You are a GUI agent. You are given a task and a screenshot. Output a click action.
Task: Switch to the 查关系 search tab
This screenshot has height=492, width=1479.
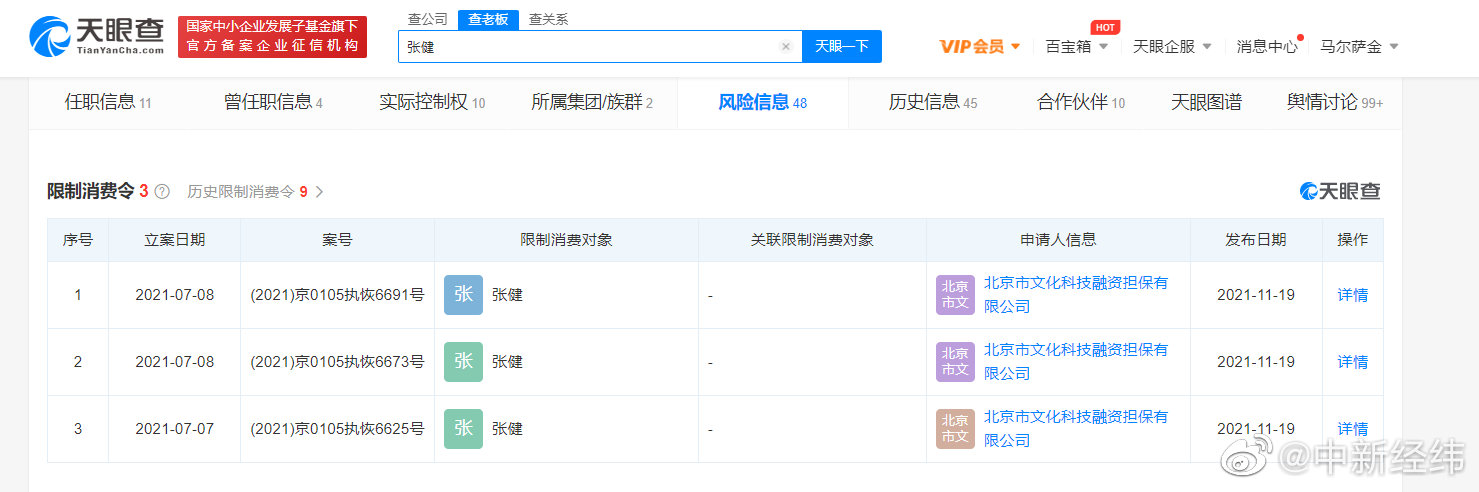click(x=548, y=19)
